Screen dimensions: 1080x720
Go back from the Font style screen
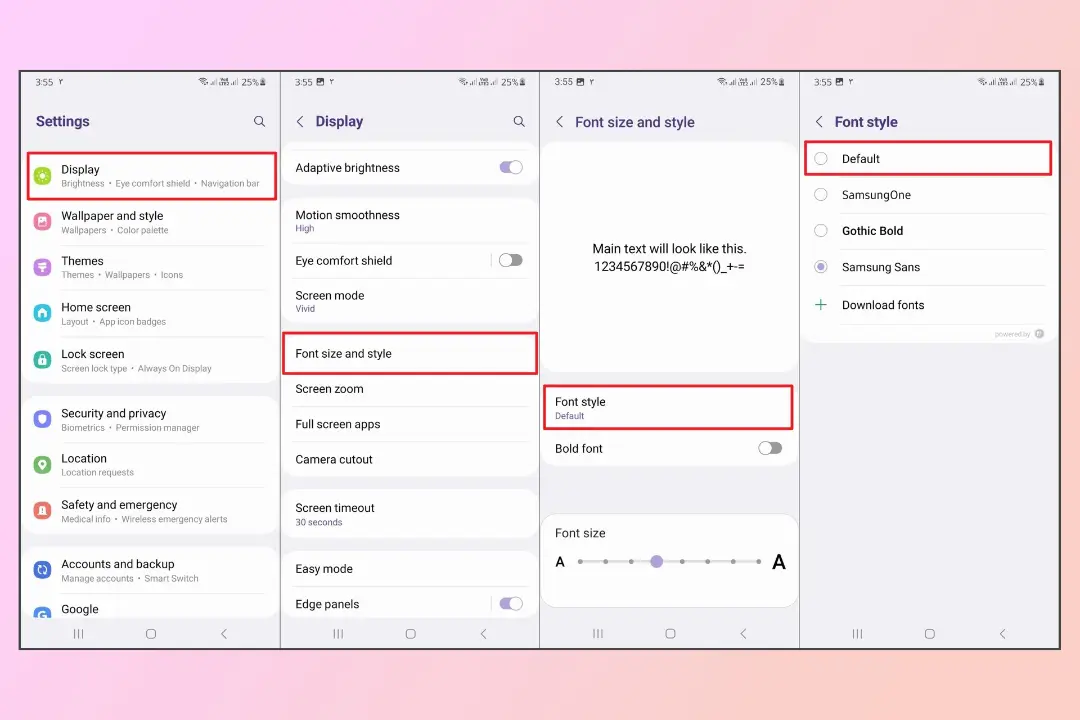click(x=819, y=122)
